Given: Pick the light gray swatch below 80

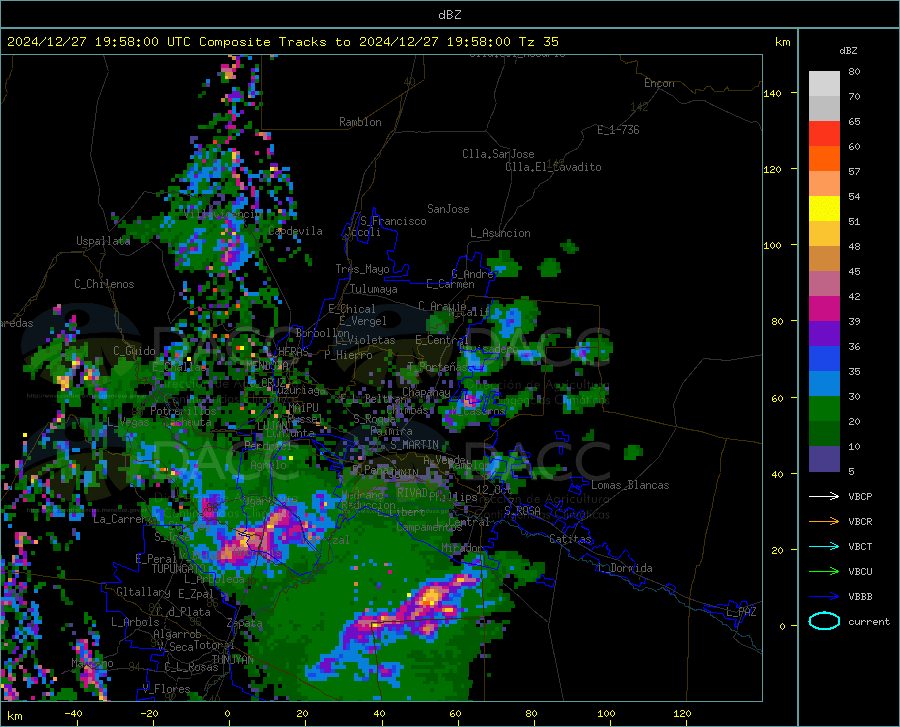Looking at the screenshot, I should point(824,84).
